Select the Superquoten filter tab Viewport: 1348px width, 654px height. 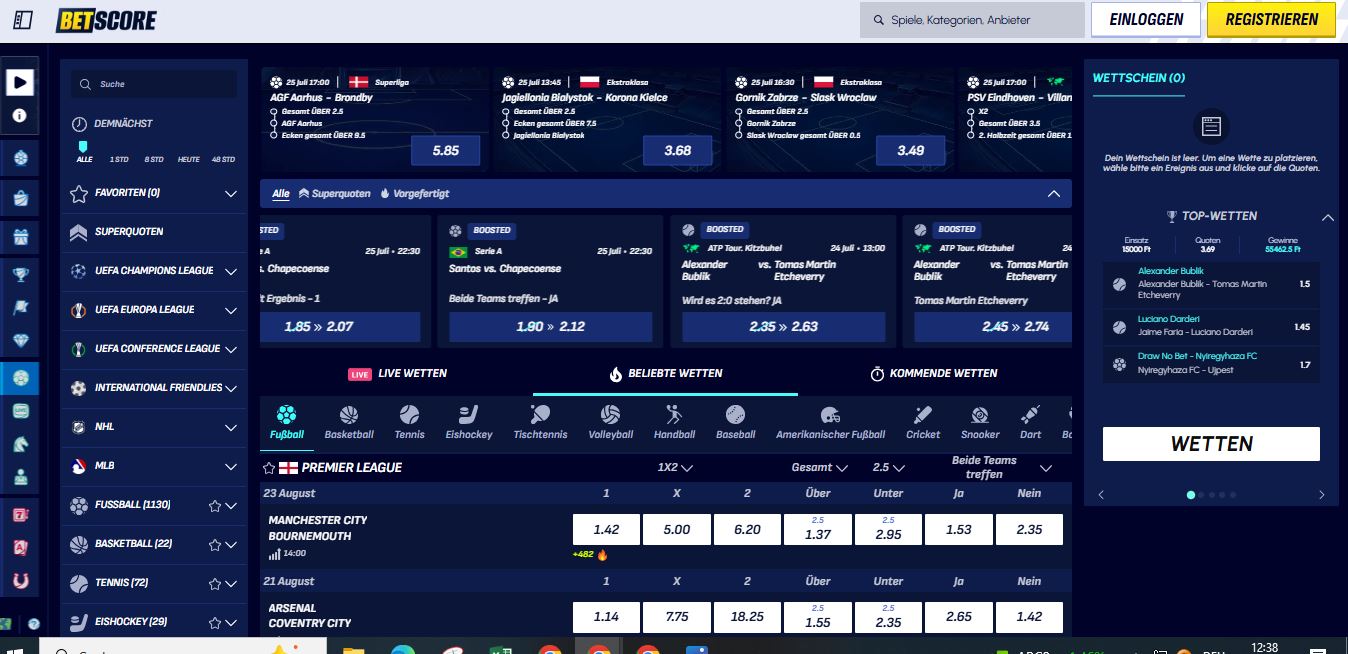point(335,194)
